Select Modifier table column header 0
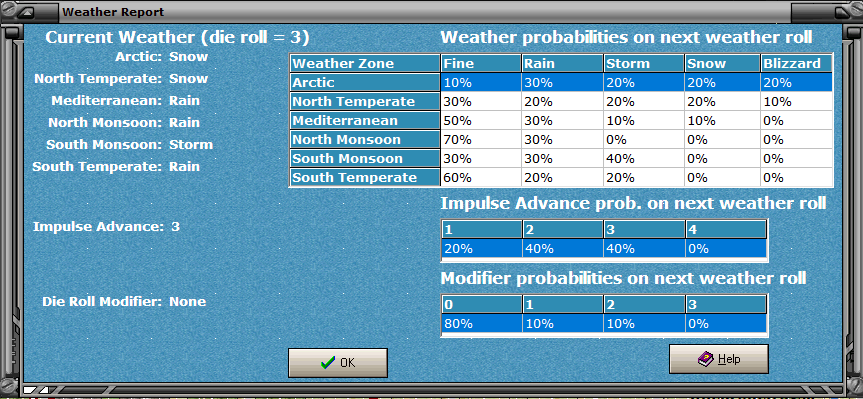The image size is (863, 399). (x=482, y=304)
